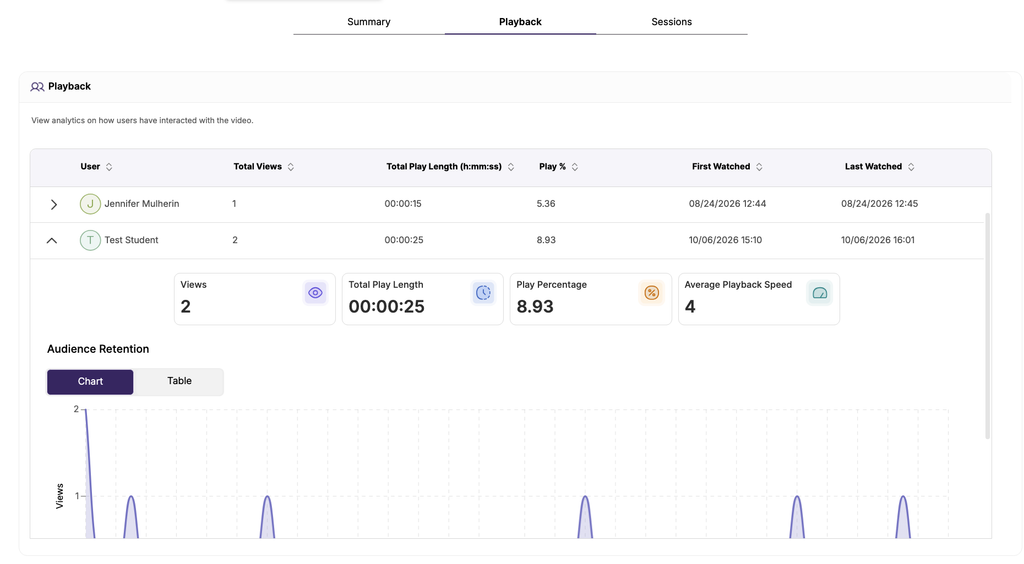Sort the Last Watched column

(x=911, y=167)
